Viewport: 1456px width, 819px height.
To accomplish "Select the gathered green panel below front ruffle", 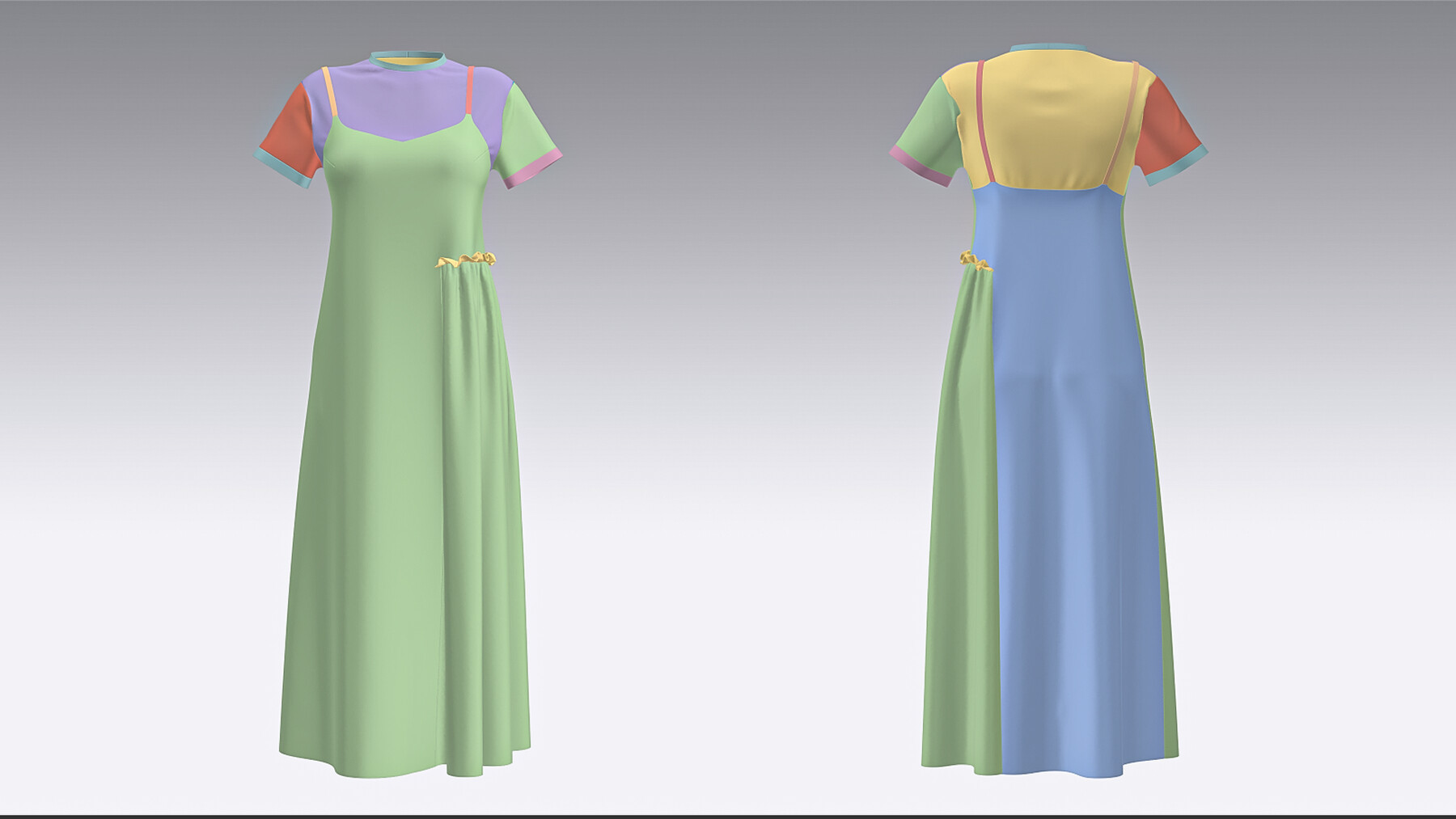I will 481,485.
